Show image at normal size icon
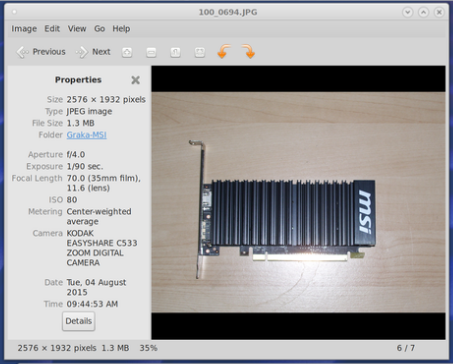This screenshot has height=364, width=453. pyautogui.click(x=175, y=52)
